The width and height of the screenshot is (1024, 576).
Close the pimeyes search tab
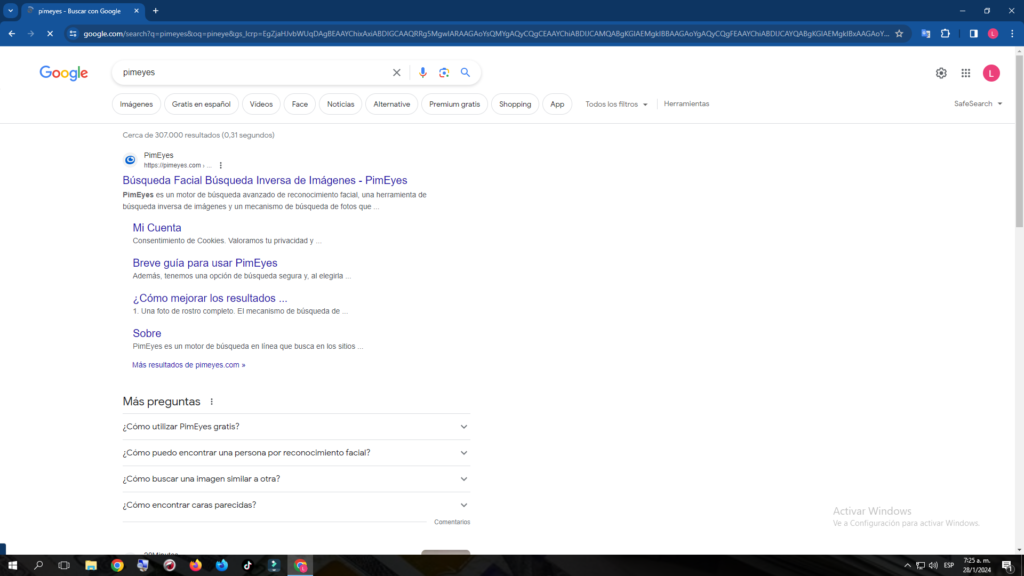click(x=136, y=10)
